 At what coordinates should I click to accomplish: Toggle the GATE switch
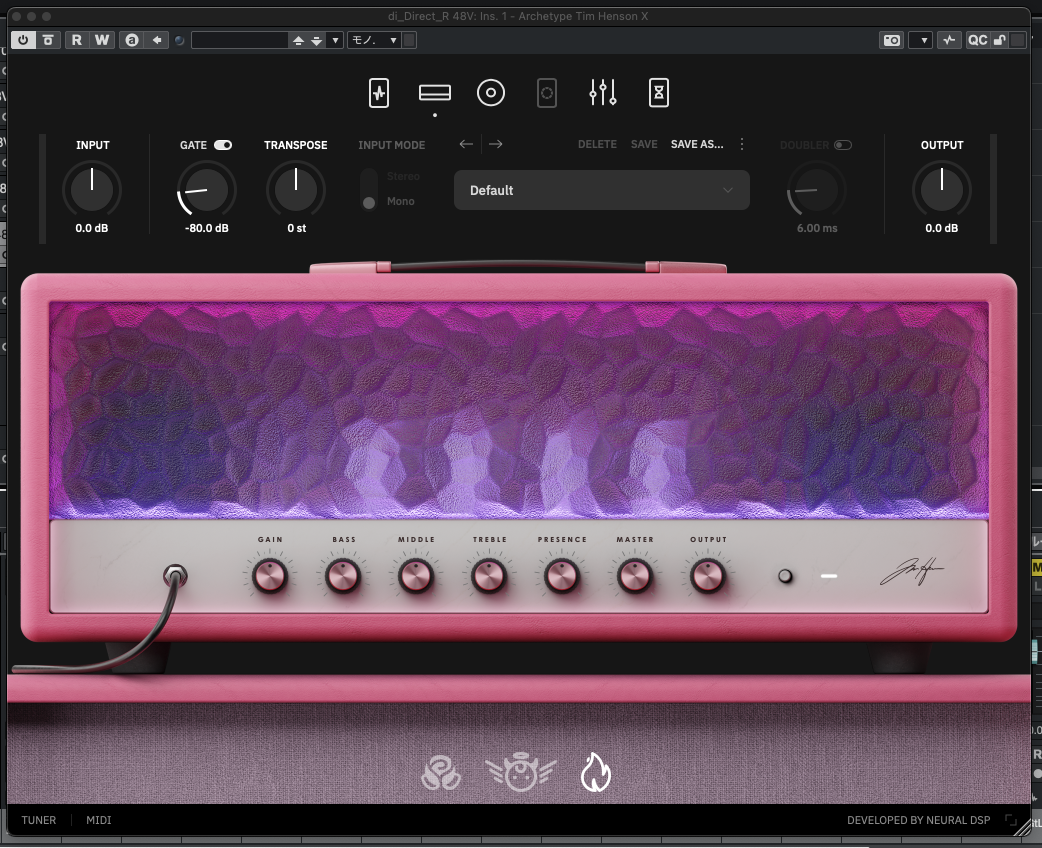coord(223,145)
